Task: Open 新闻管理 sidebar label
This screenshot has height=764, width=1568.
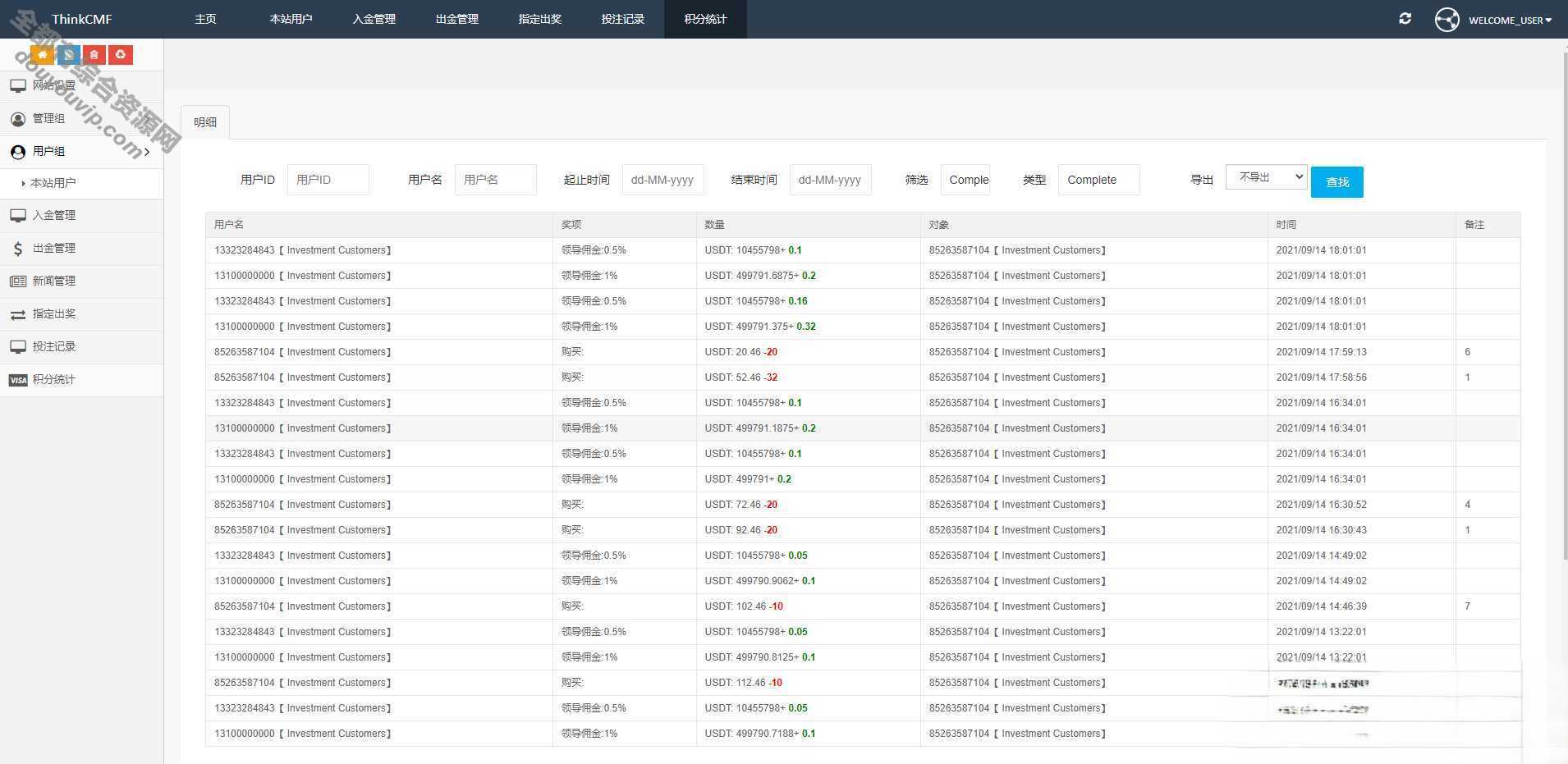Action: click(54, 281)
